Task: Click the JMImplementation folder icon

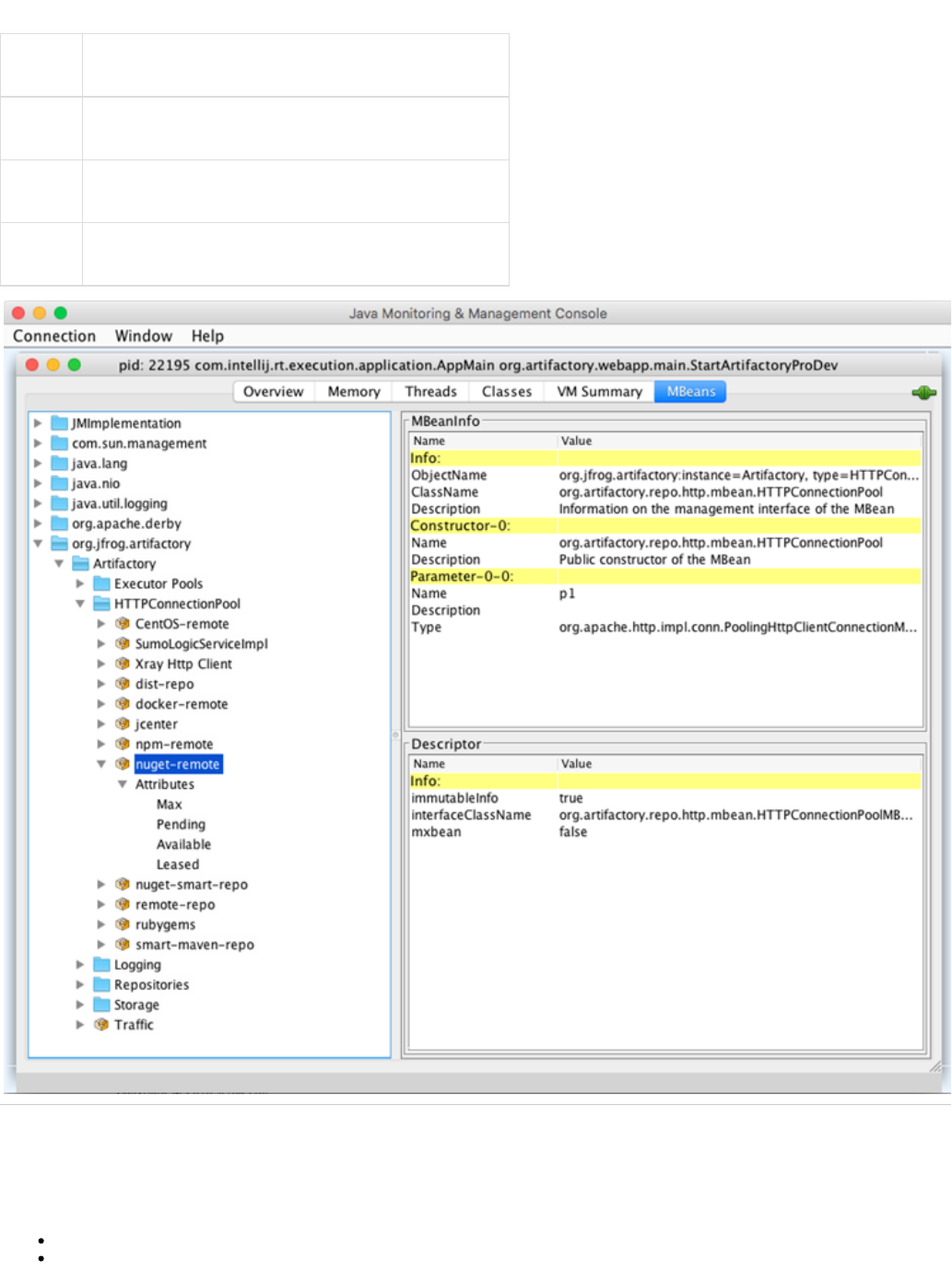Action: [60, 423]
